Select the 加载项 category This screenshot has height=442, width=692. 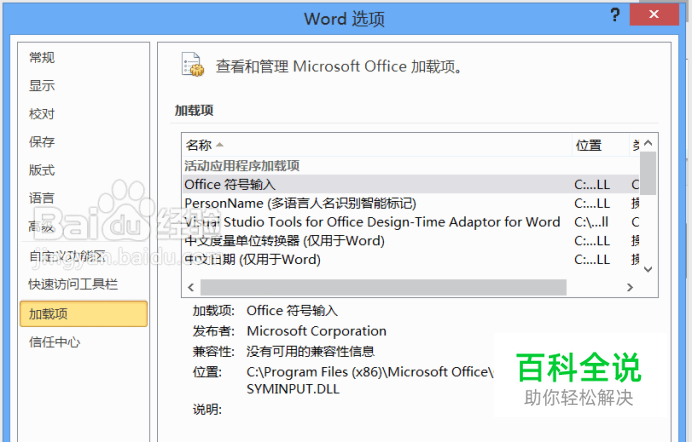pyautogui.click(x=83, y=314)
